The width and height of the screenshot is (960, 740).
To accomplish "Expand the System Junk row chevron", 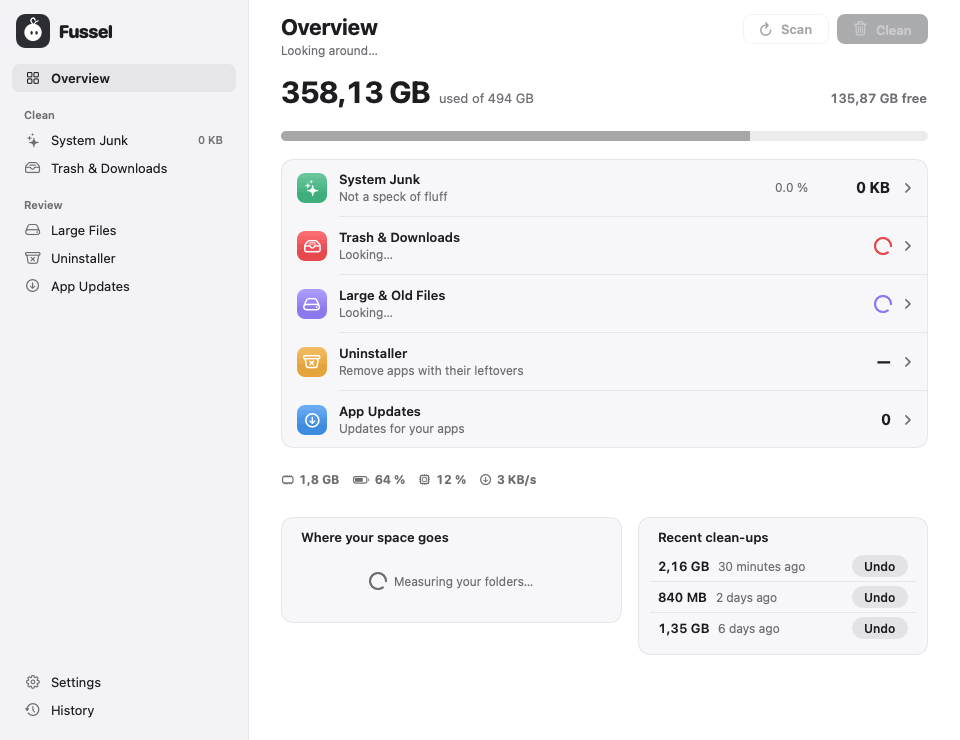I will point(908,188).
